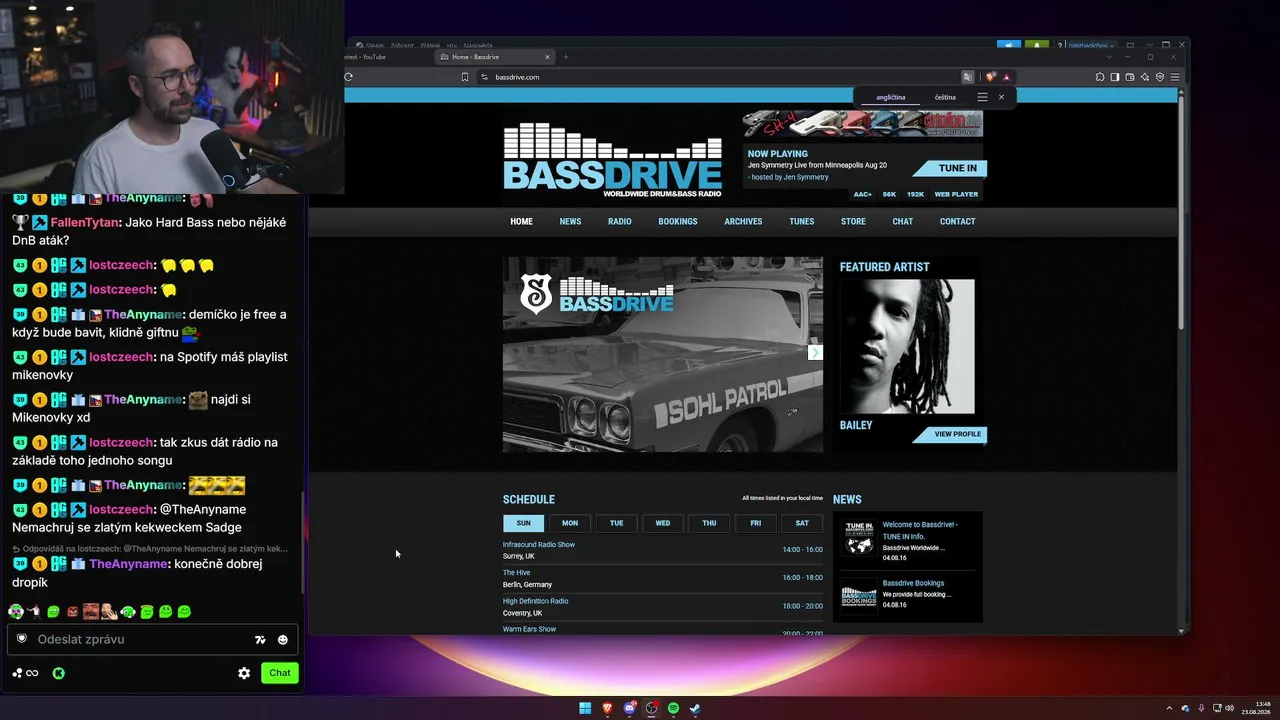Select the AAC+ stream option
The height and width of the screenshot is (720, 1280).
(862, 194)
